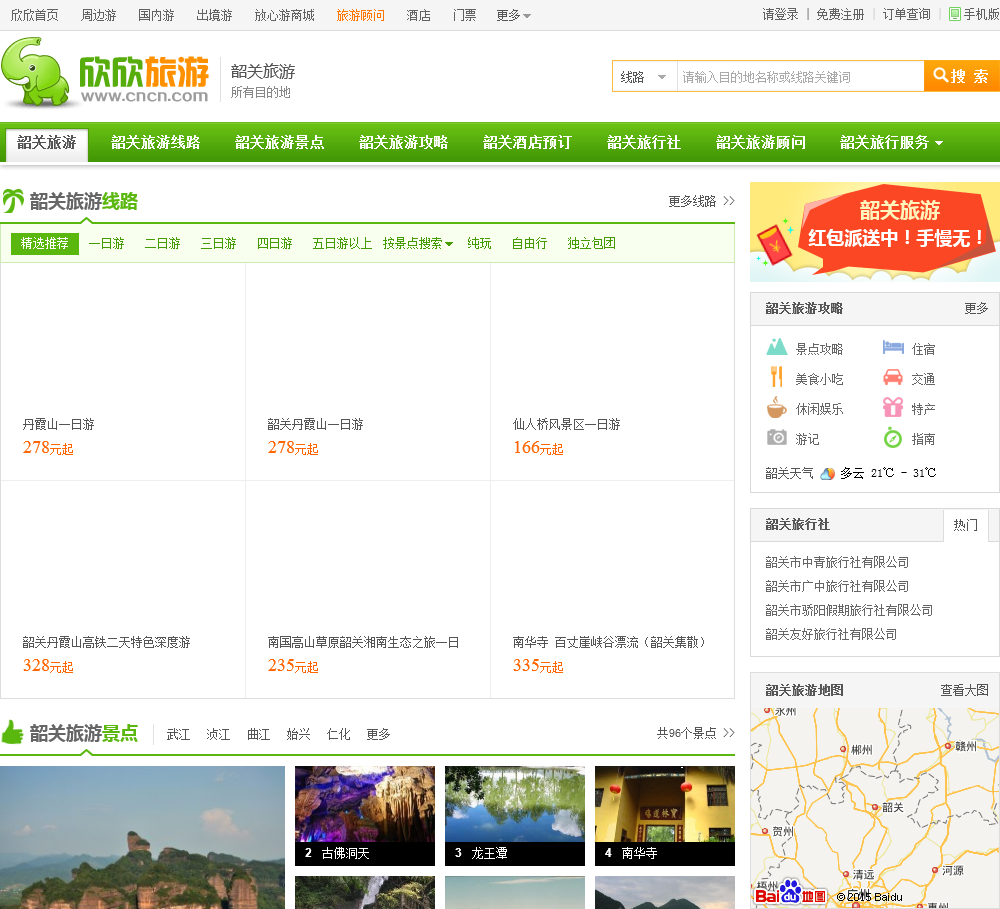Open the 美食小吃 fork and knife icon

pyautogui.click(x=777, y=378)
